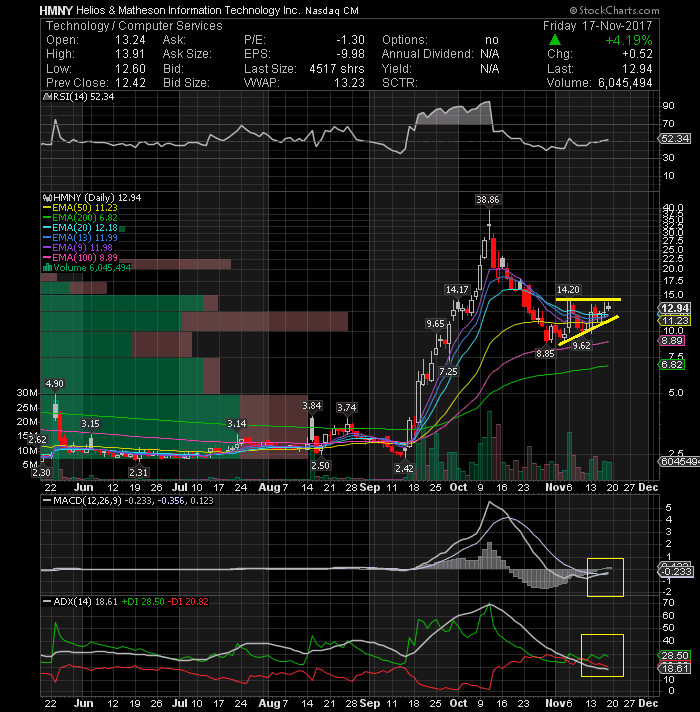Click the 7.25 price annotation

[449, 371]
